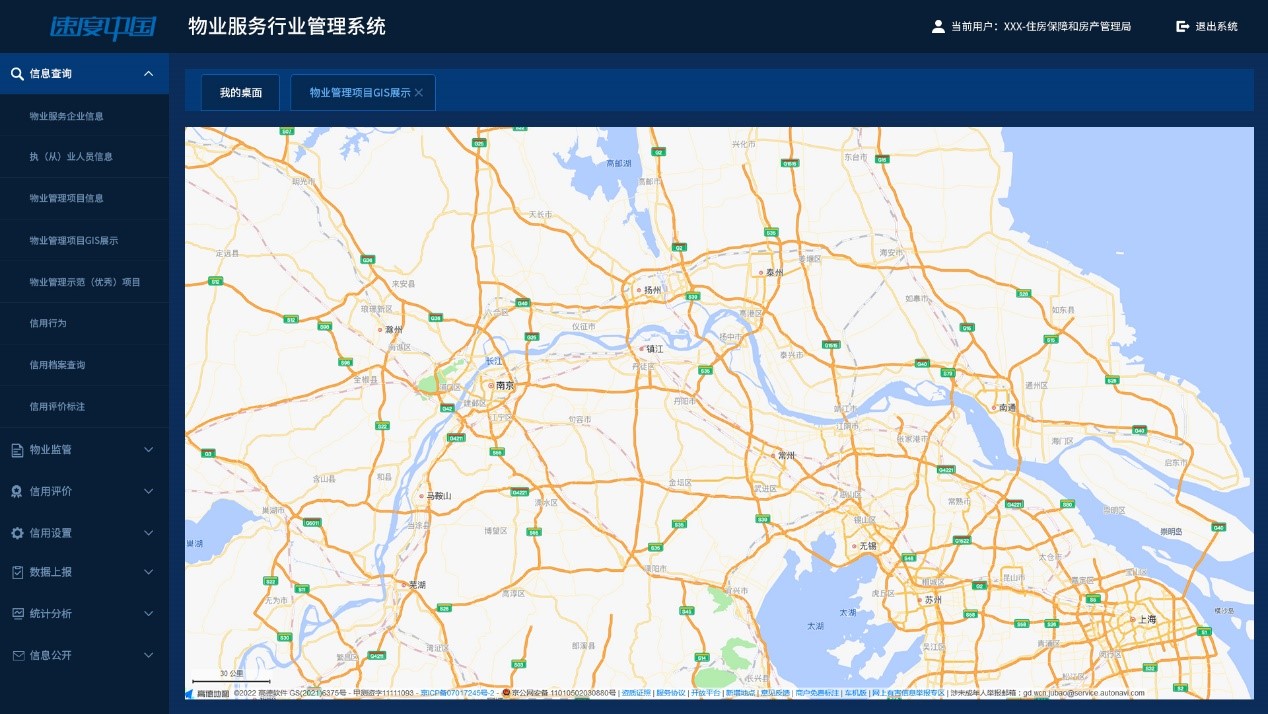Close the 物业管理项目GIS展示 tab

pyautogui.click(x=419, y=93)
